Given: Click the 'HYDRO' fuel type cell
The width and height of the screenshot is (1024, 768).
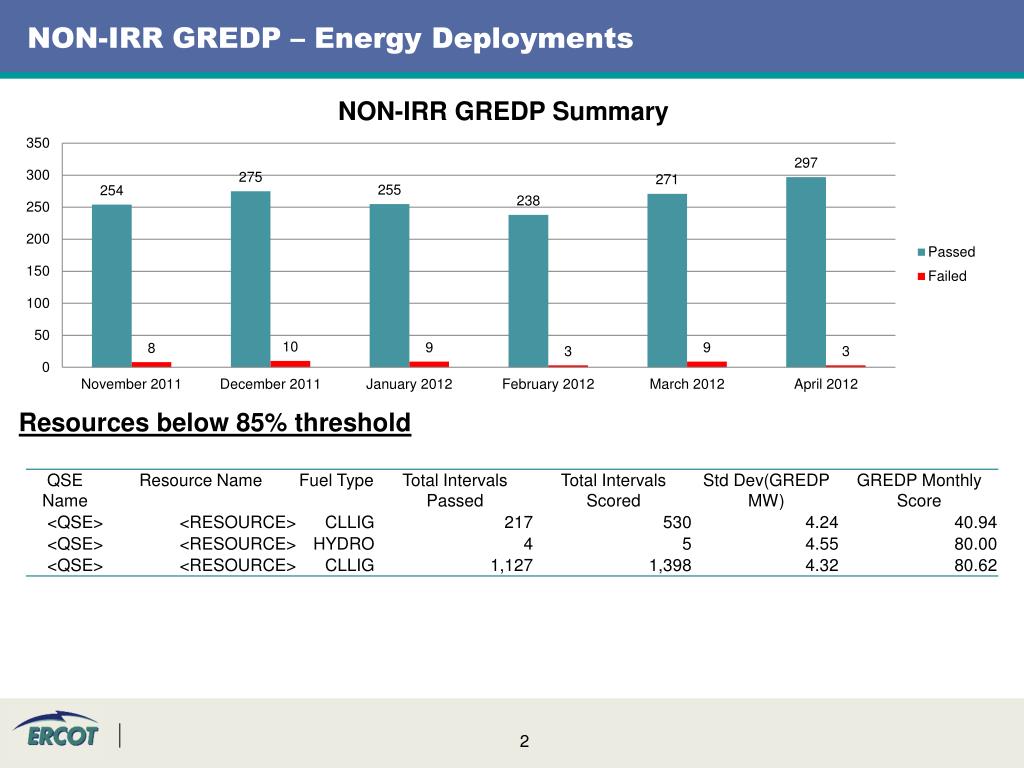Looking at the screenshot, I should pos(344,544).
